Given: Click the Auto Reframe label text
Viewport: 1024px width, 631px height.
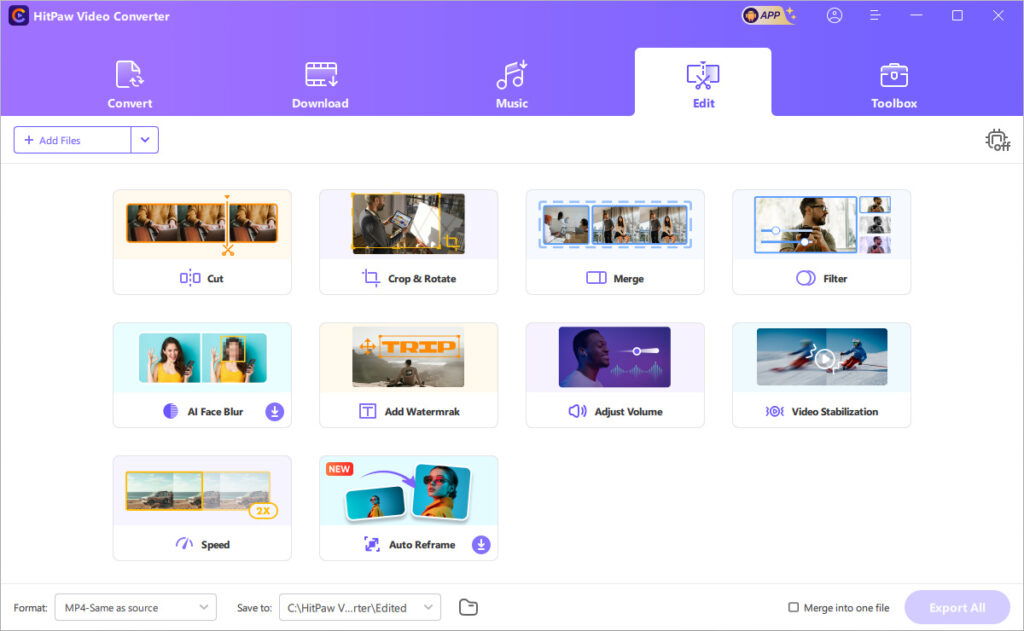Looking at the screenshot, I should 422,545.
